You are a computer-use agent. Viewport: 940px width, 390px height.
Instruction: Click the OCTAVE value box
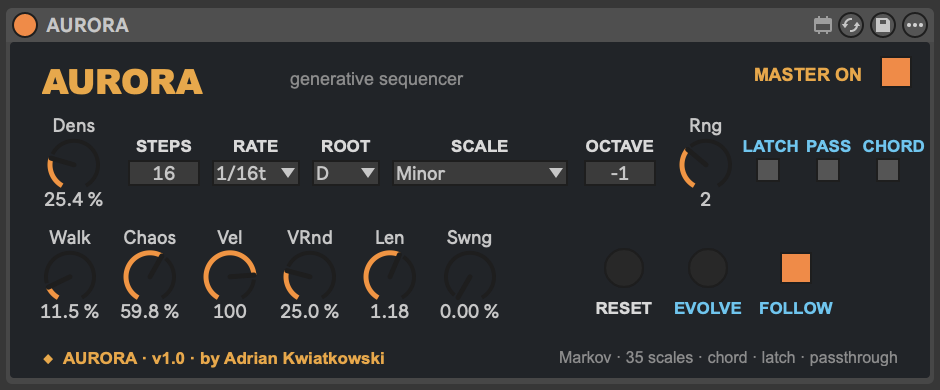620,173
